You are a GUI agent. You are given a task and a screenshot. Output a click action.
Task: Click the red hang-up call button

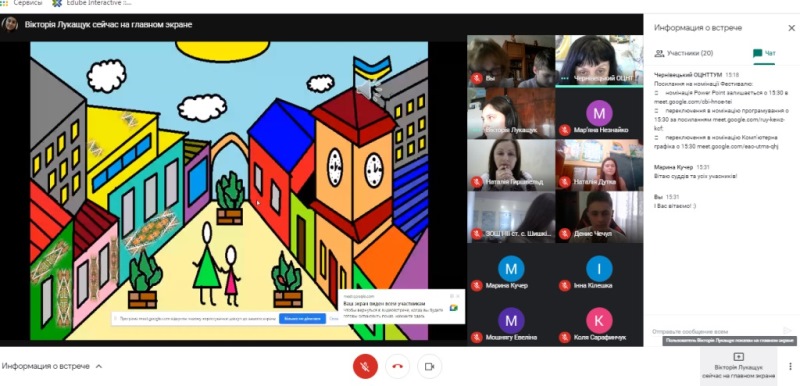(397, 366)
